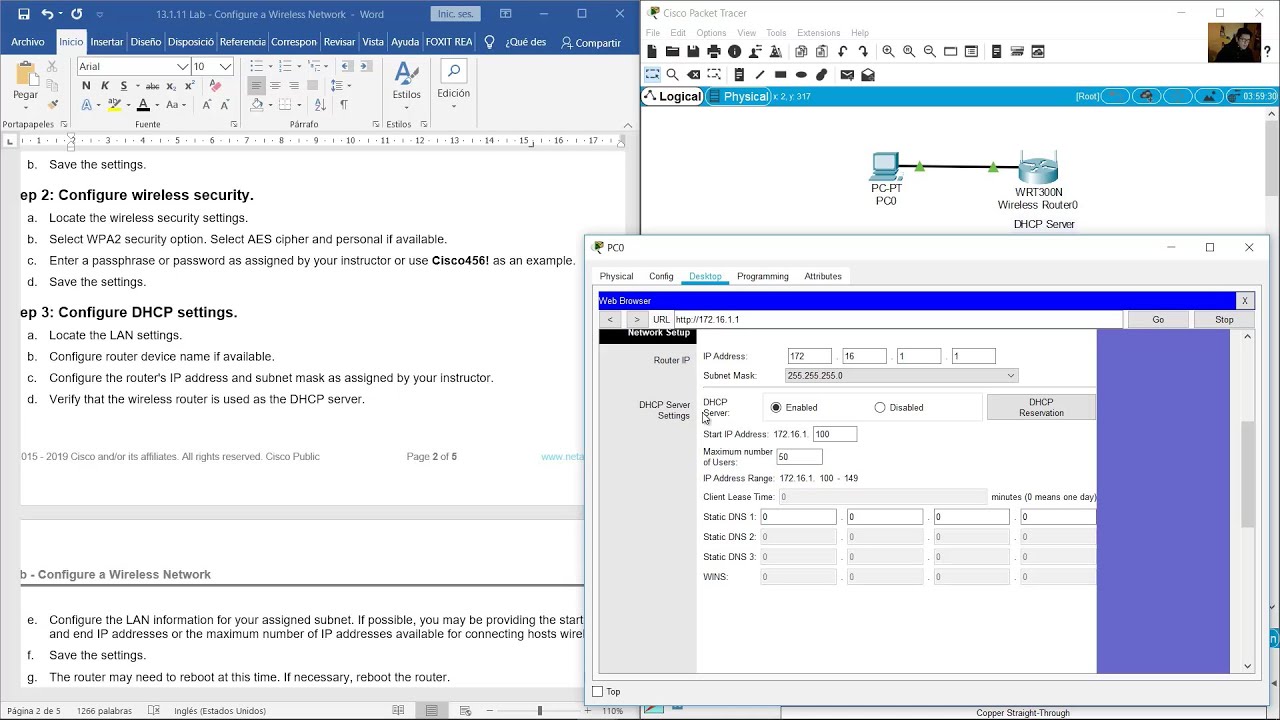Close the Web Browser with its X button
The width and height of the screenshot is (1280, 720).
click(1244, 300)
